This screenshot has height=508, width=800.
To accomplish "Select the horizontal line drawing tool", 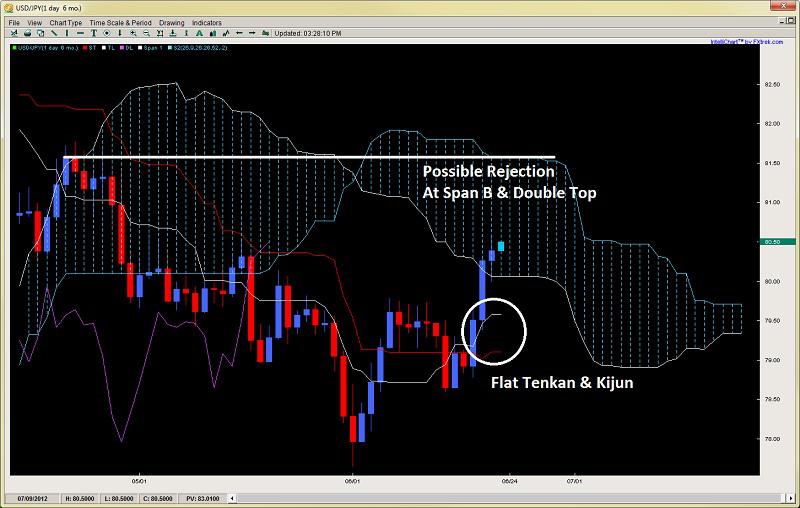I will [x=80, y=33].
